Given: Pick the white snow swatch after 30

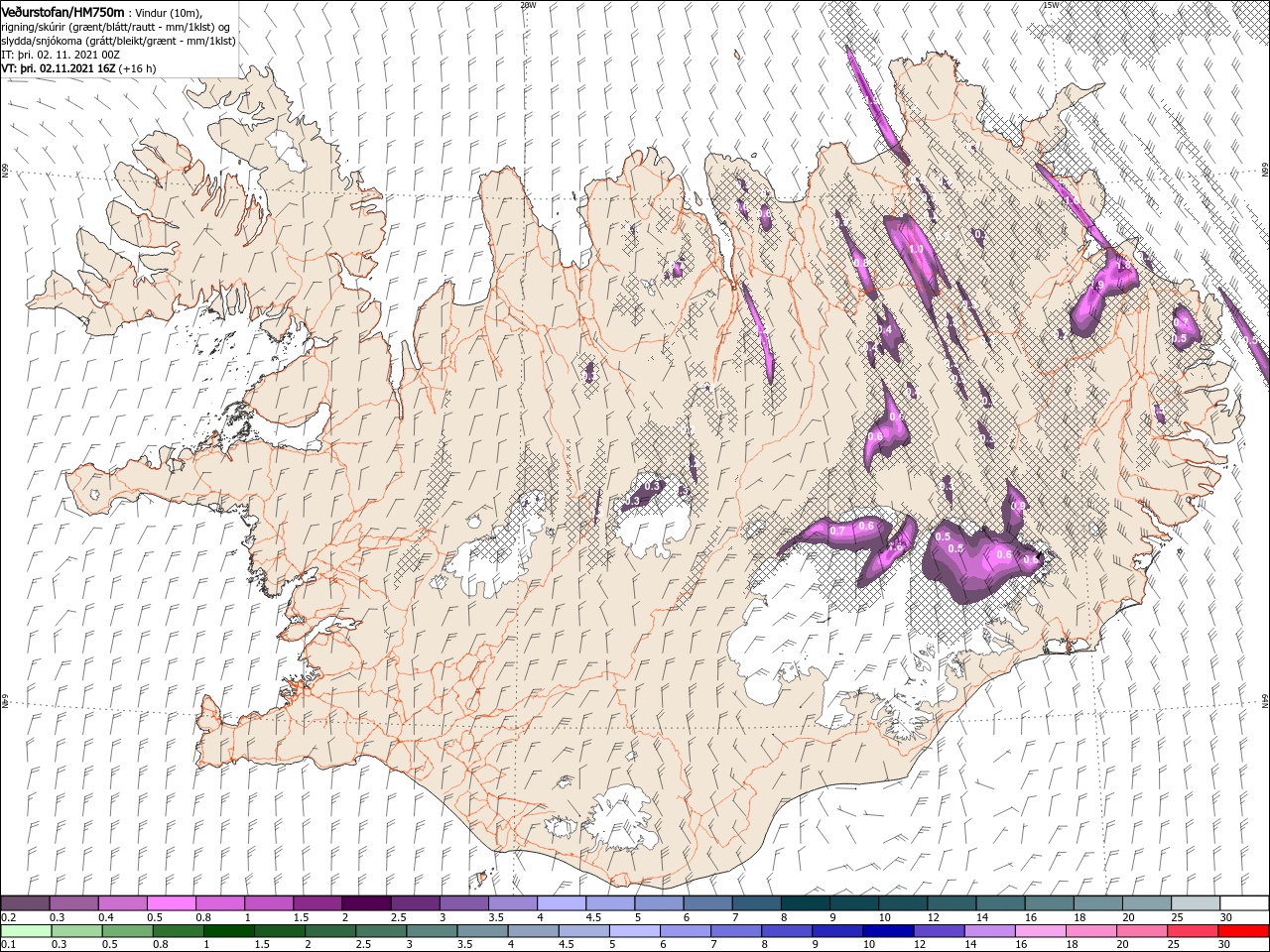Looking at the screenshot, I should pyautogui.click(x=1244, y=902).
